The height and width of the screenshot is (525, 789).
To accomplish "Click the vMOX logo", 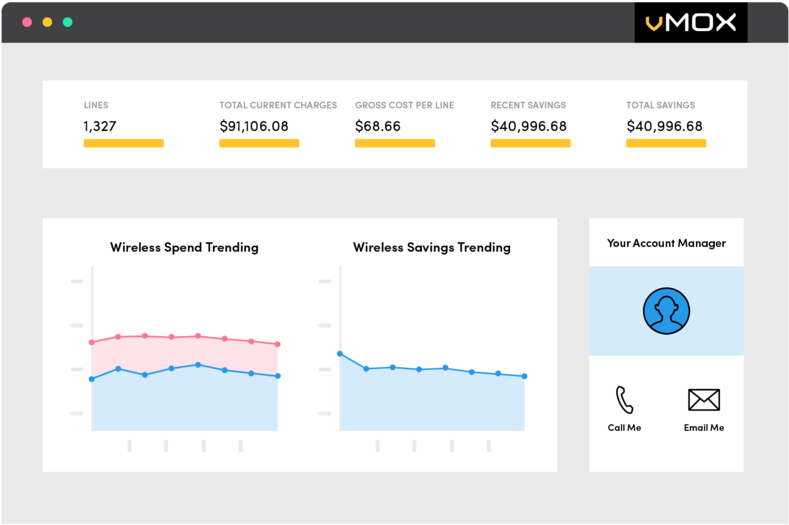I will point(691,22).
